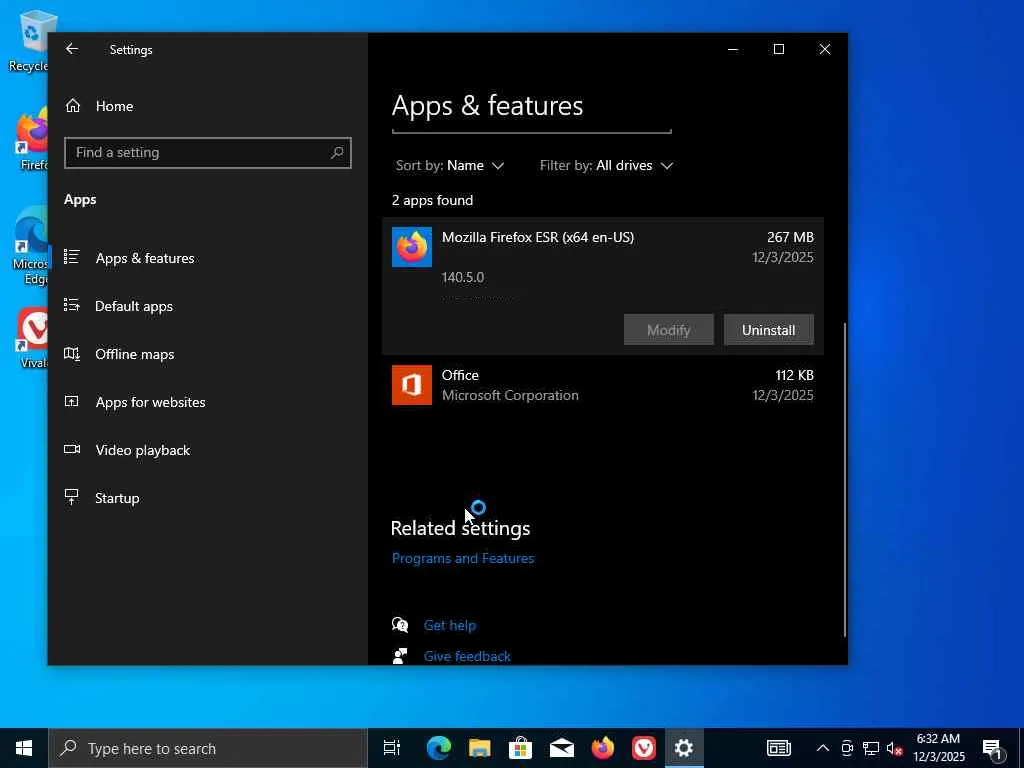This screenshot has width=1024, height=768.
Task: Click the network tray icon
Action: [871, 748]
